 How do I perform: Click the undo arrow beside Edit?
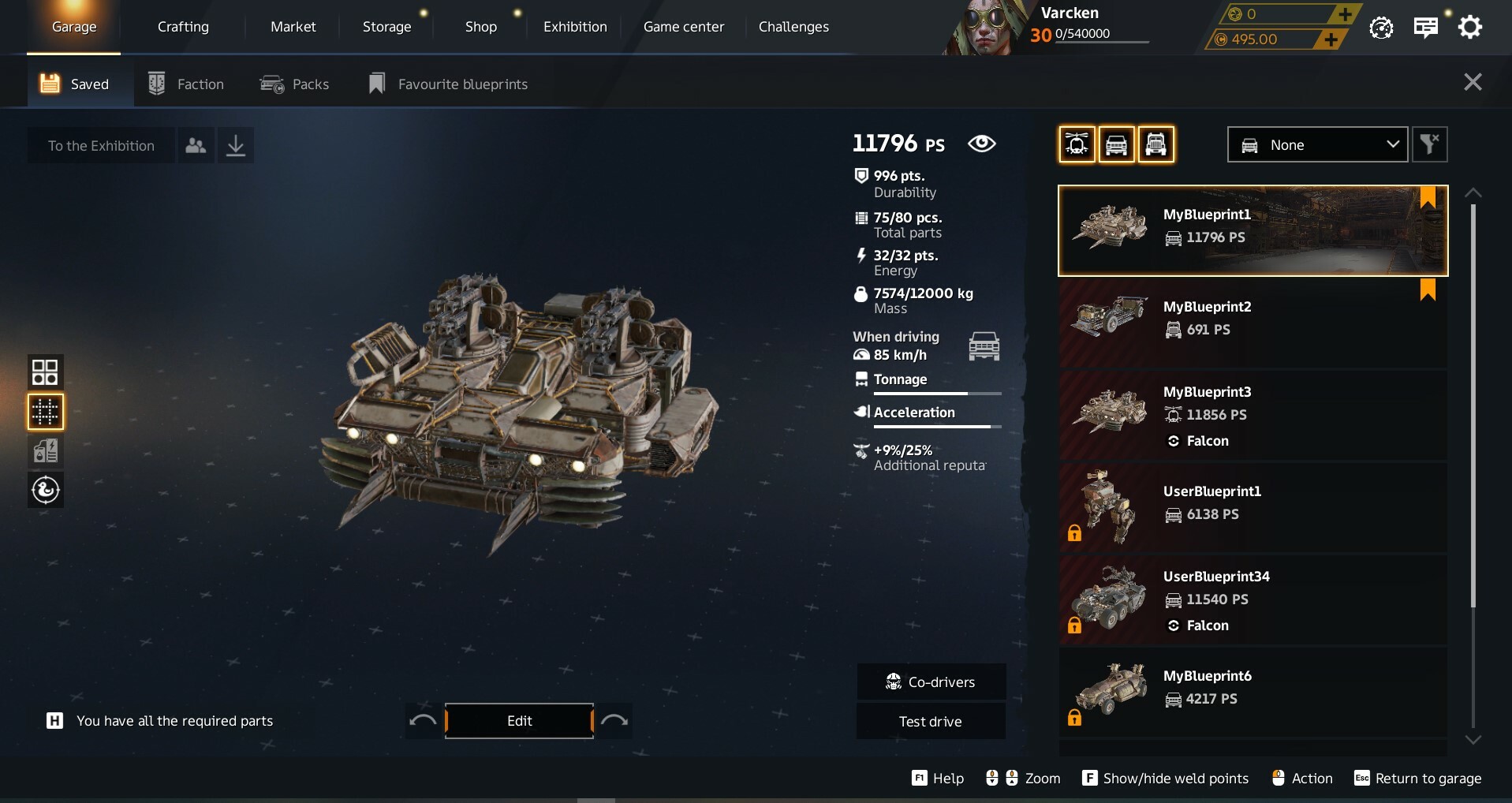point(424,720)
